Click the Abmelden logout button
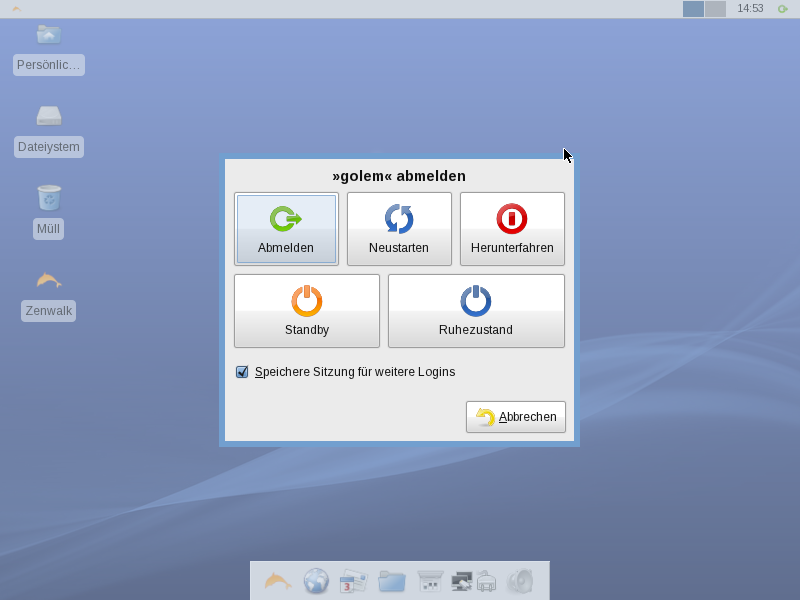 pyautogui.click(x=286, y=229)
